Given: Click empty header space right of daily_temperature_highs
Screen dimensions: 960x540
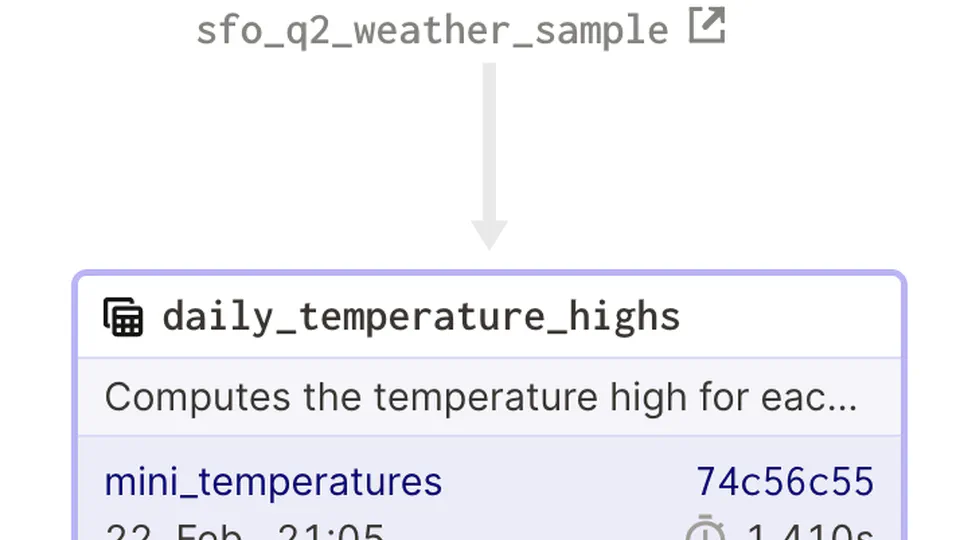Looking at the screenshot, I should pyautogui.click(x=790, y=317).
